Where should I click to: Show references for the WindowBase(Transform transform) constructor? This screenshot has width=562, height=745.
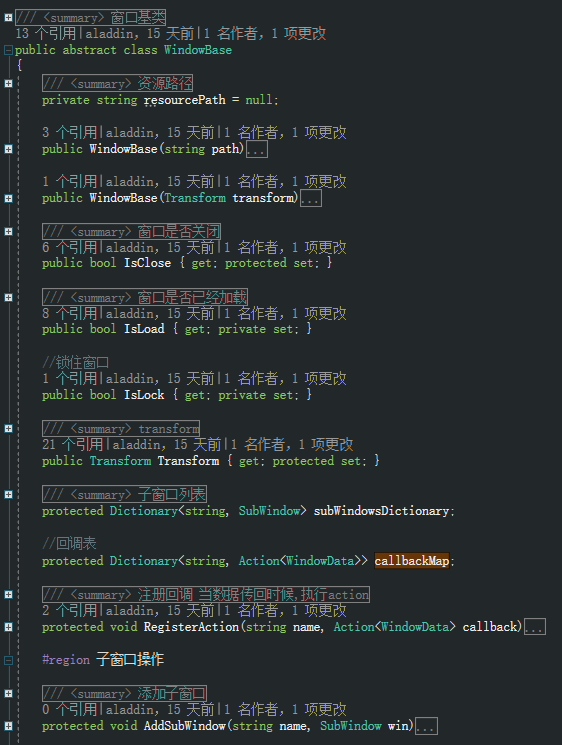69,181
